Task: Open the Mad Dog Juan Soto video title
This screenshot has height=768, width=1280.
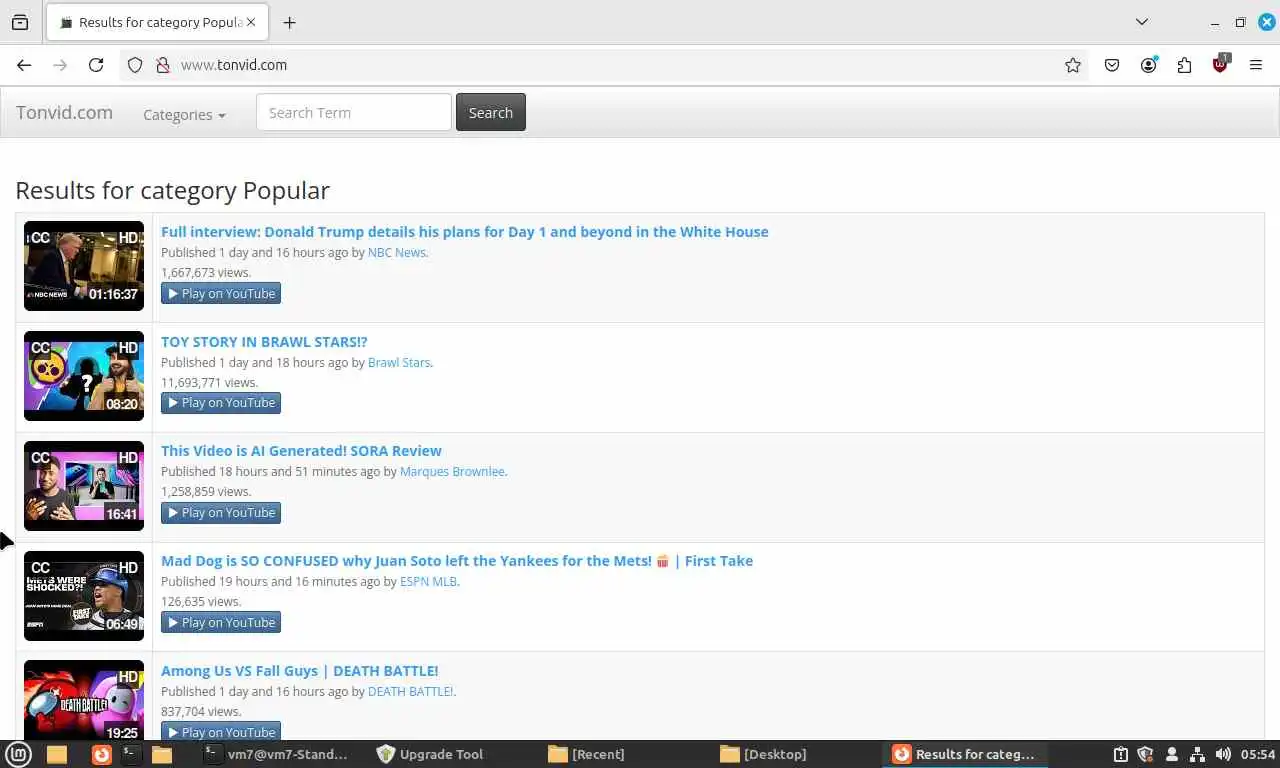Action: [x=457, y=560]
